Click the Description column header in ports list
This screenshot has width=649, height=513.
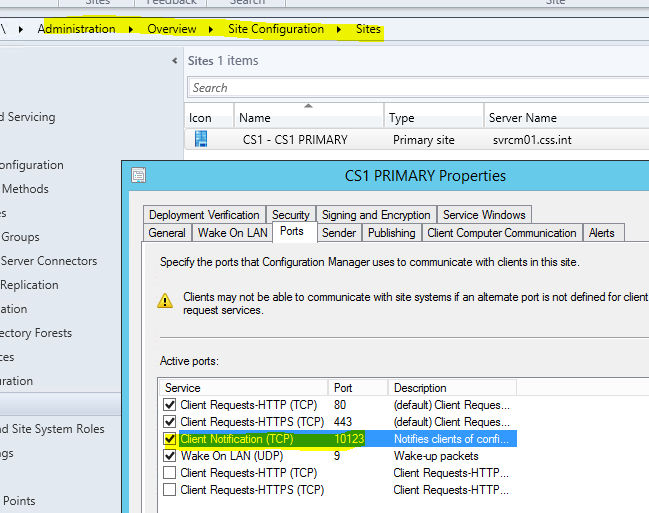coord(452,388)
